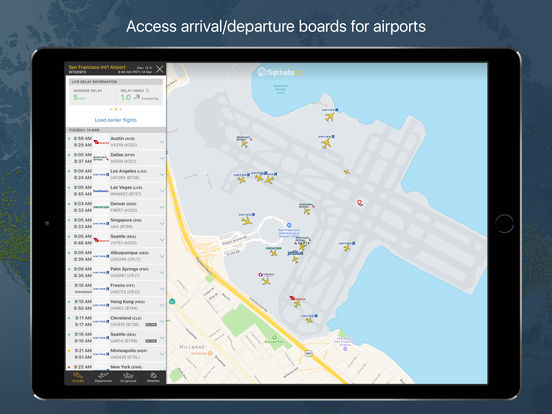Open the Denver flight from the list

(115, 207)
